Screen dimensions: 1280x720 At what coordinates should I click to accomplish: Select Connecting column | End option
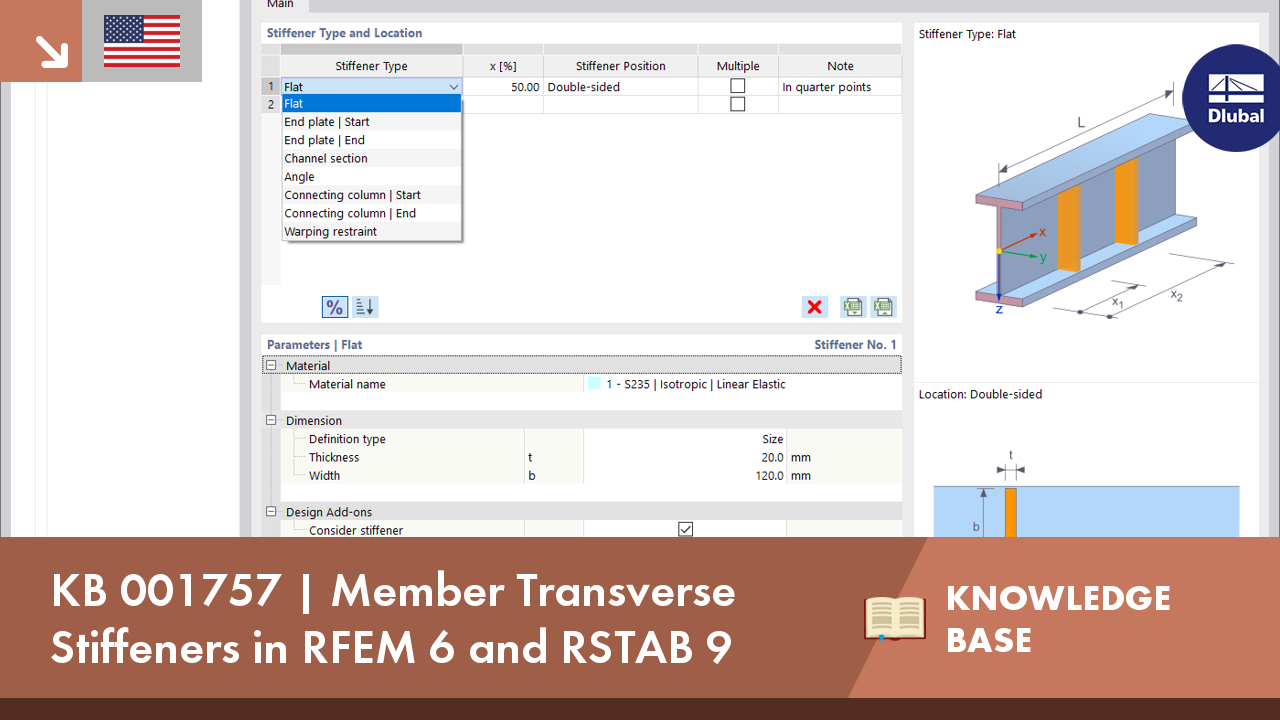click(372, 213)
